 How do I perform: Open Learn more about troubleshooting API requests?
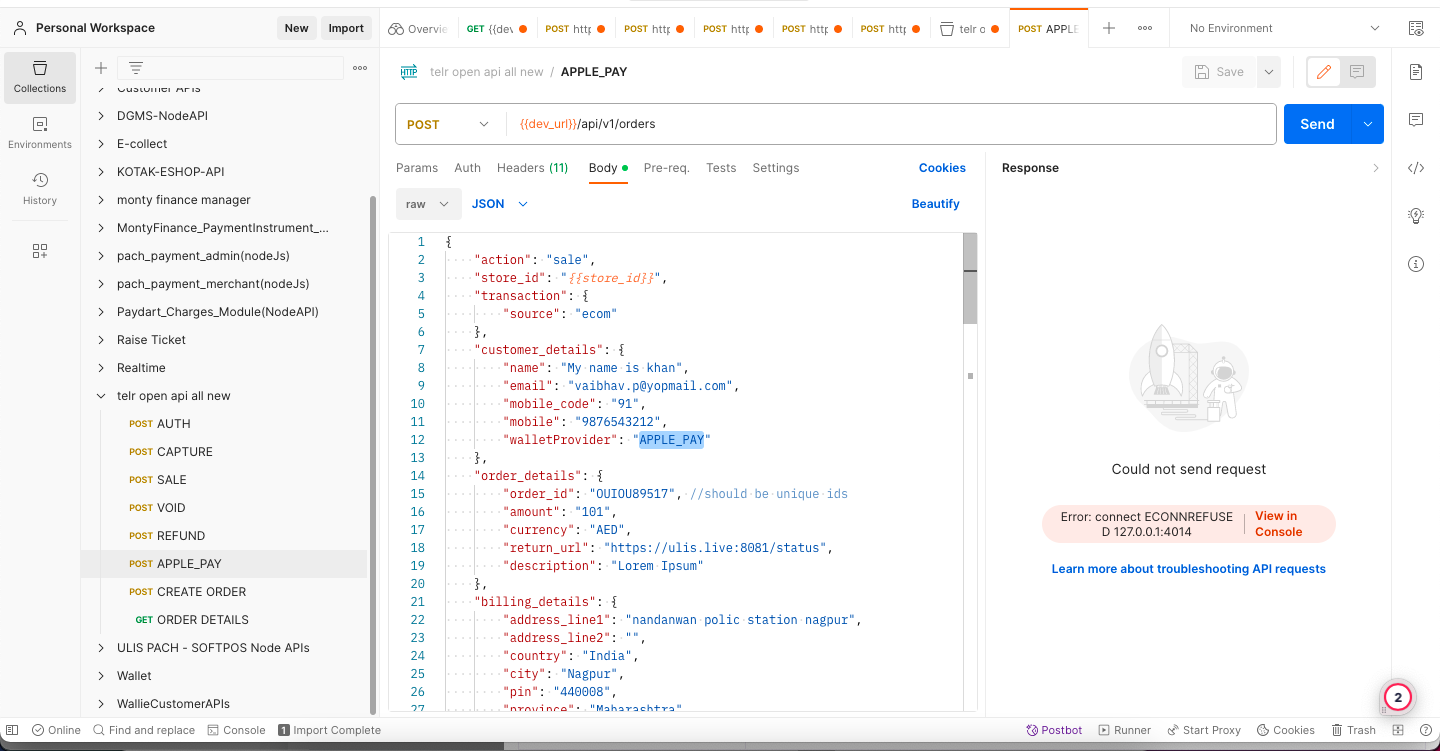click(x=1188, y=569)
